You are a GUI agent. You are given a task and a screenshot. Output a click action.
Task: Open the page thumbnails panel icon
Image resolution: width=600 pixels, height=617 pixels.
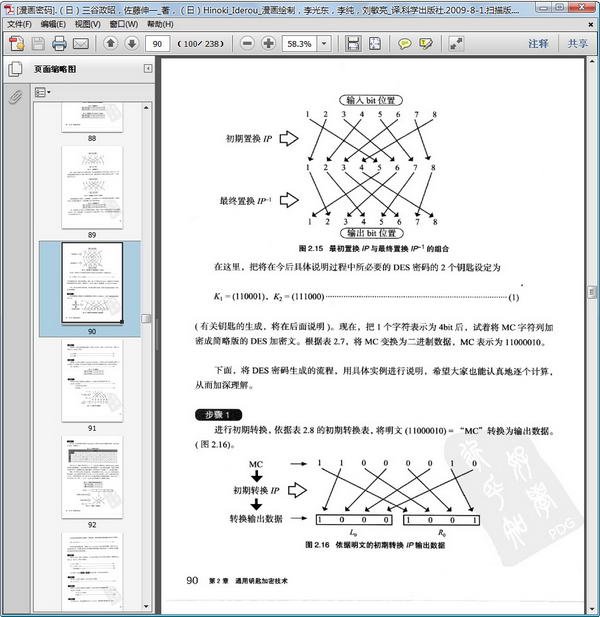click(15, 69)
